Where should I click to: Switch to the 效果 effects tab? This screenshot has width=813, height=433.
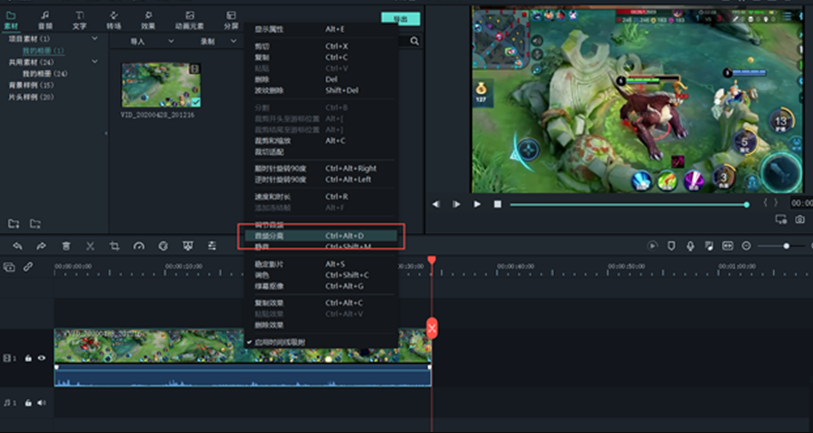pos(148,20)
